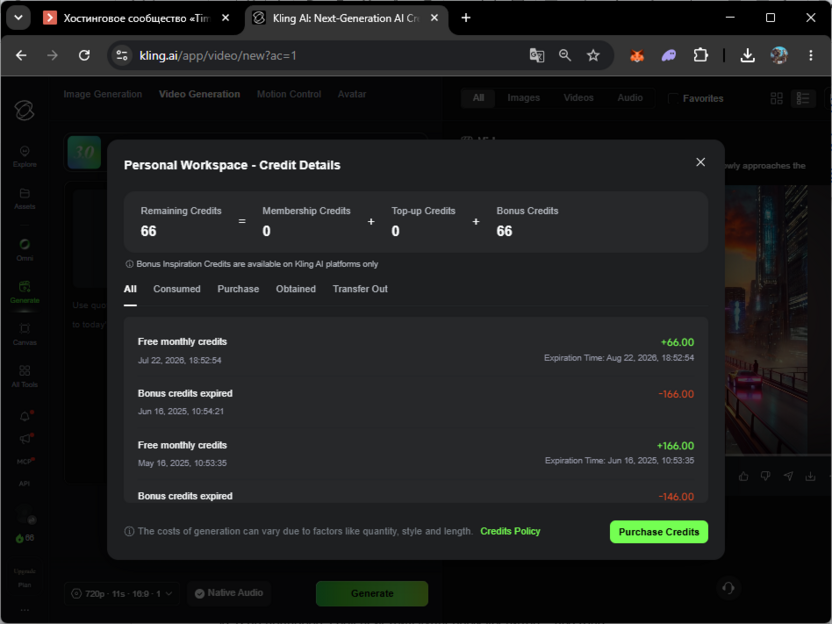Select the All credits tab
The width and height of the screenshot is (832, 624).
pos(130,289)
